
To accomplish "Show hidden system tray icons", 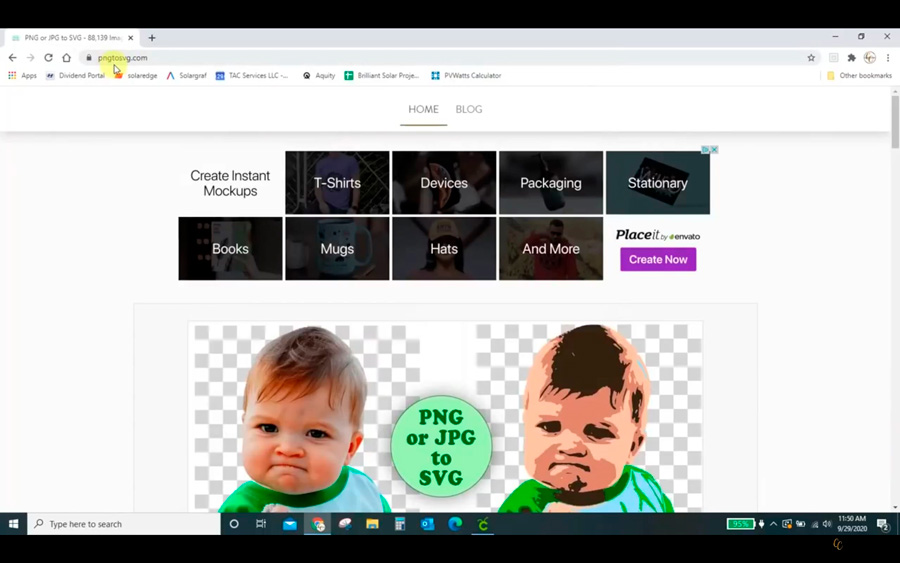I will 773,524.
